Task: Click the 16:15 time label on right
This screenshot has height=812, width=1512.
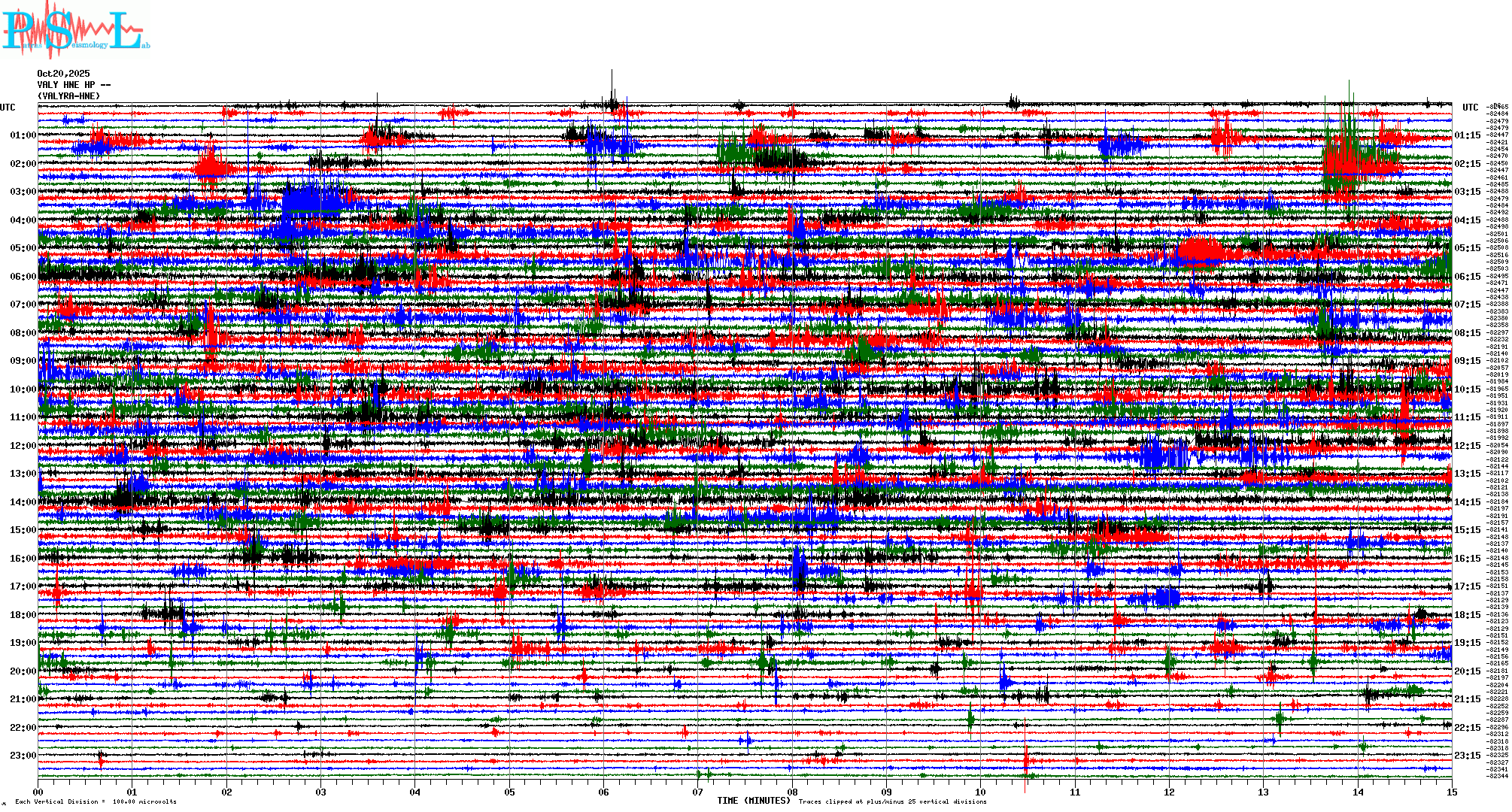Action: pos(1467,559)
